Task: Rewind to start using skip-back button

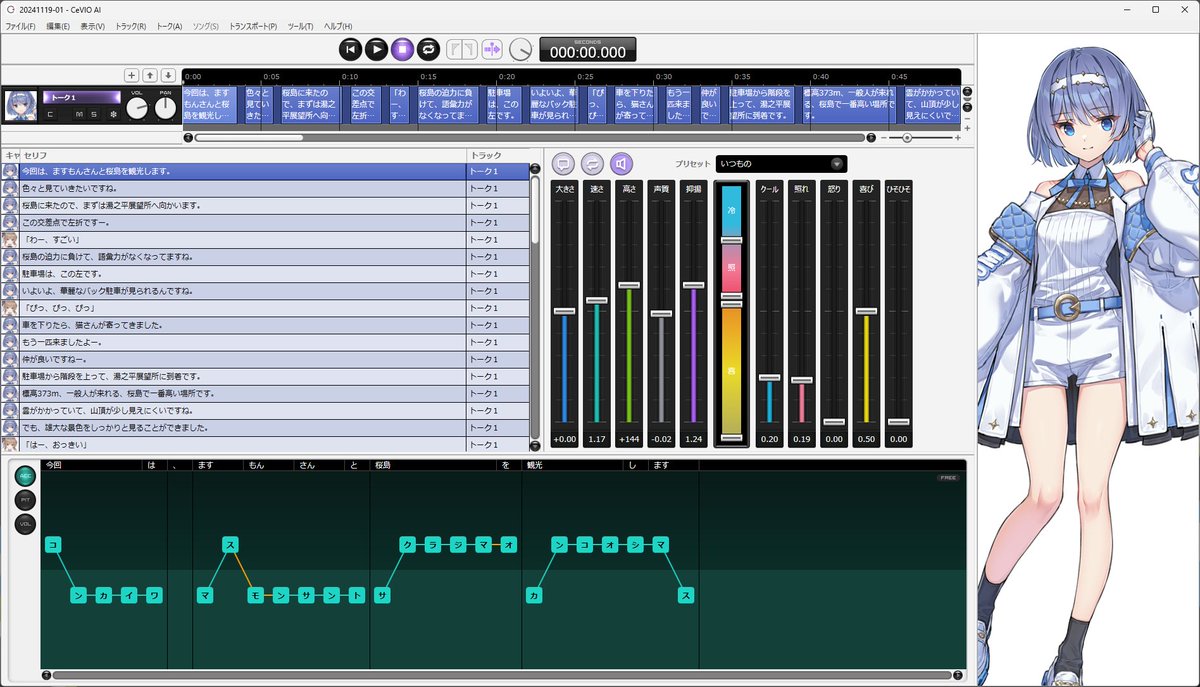Action: coord(350,48)
